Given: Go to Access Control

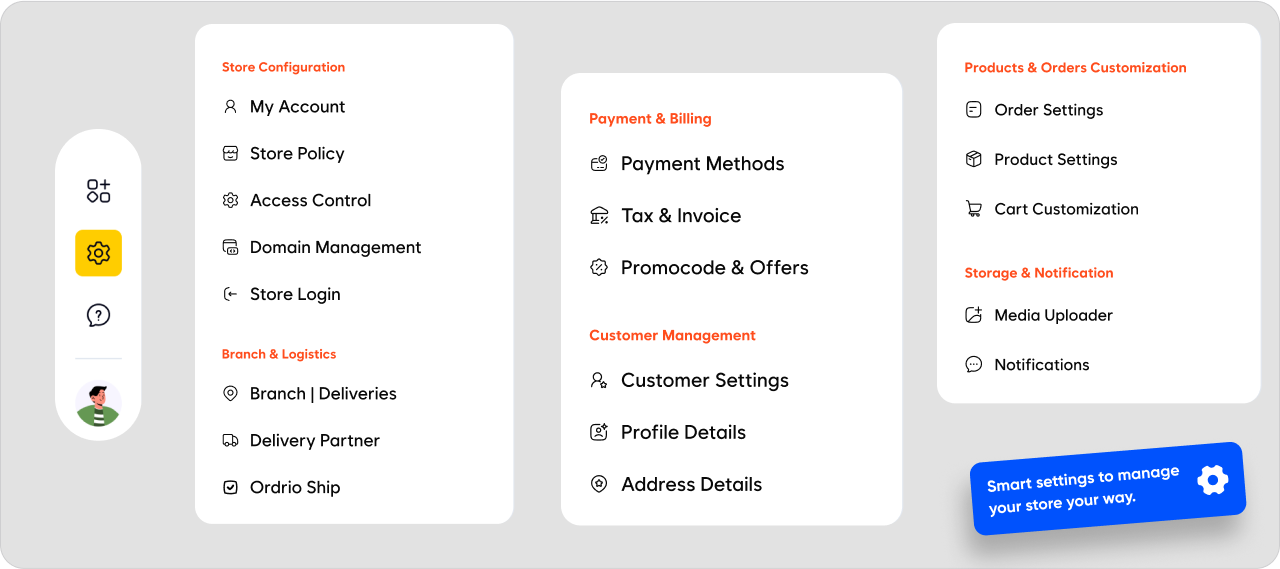Looking at the screenshot, I should click(x=310, y=201).
